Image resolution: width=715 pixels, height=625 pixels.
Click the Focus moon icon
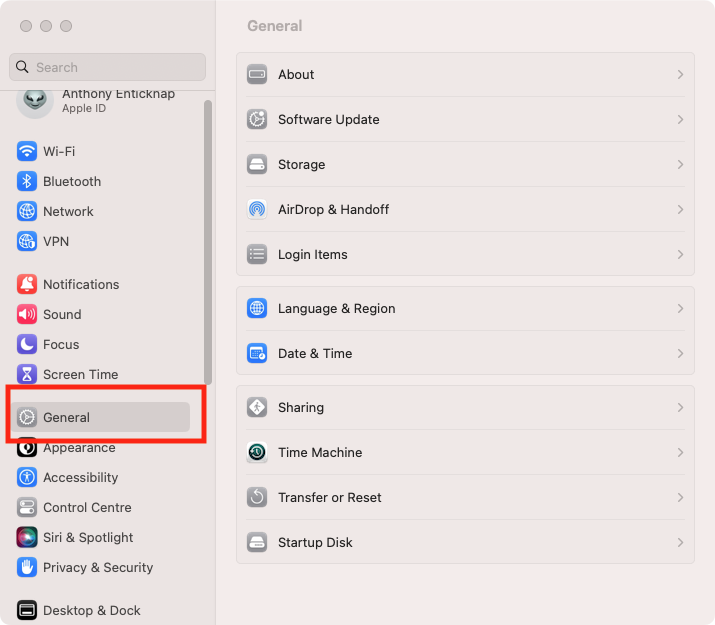coord(27,345)
